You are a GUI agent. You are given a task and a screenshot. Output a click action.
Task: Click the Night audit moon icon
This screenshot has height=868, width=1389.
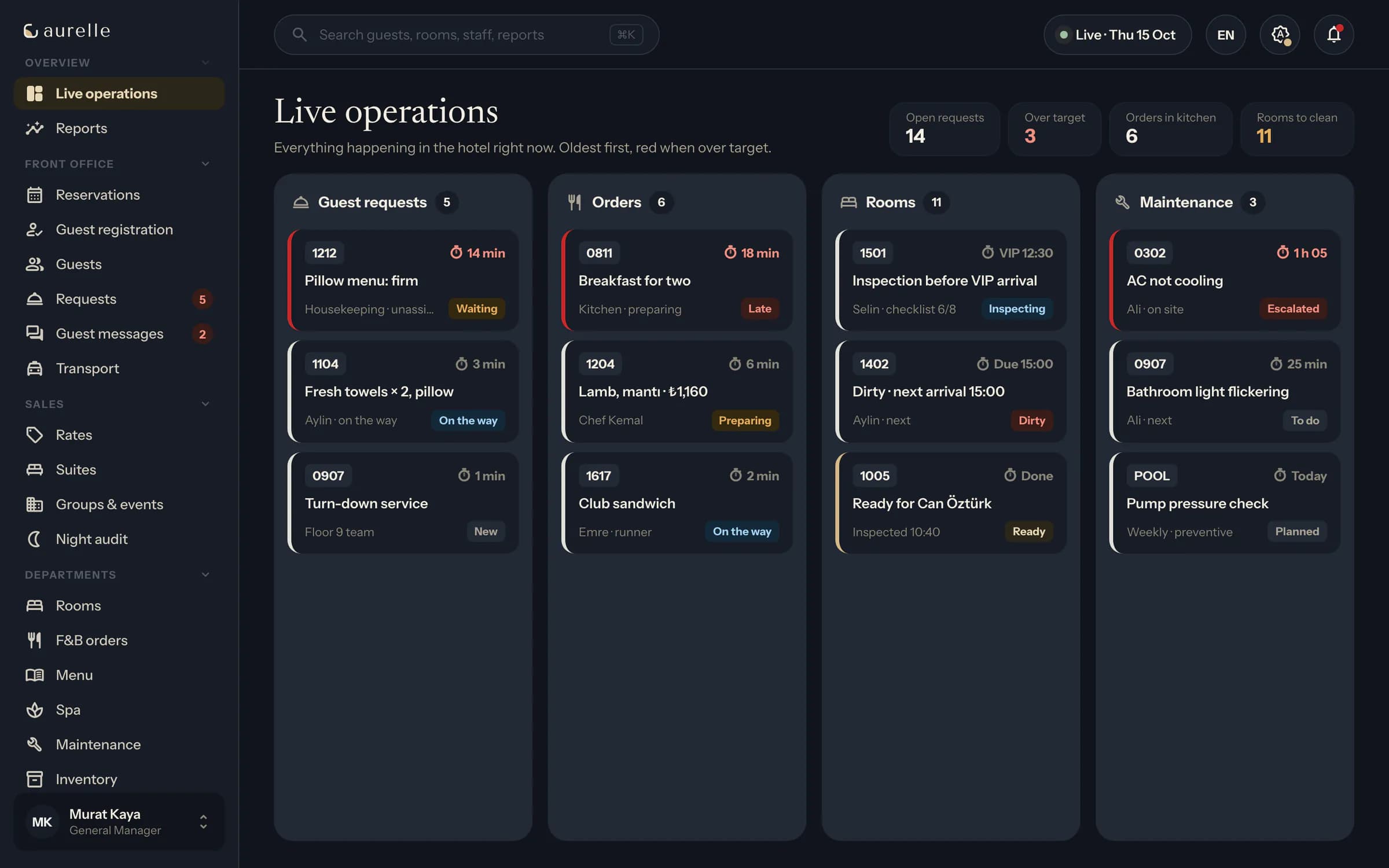tap(35, 539)
